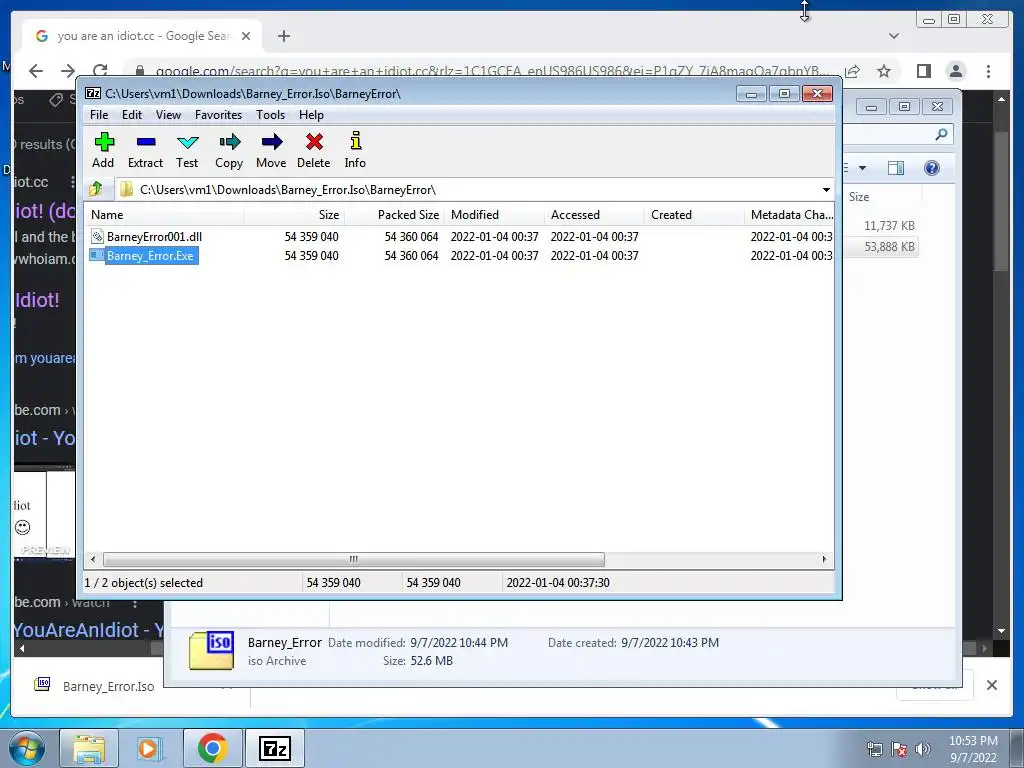Sort by the Modified column
This screenshot has height=768, width=1024.
tap(494, 215)
